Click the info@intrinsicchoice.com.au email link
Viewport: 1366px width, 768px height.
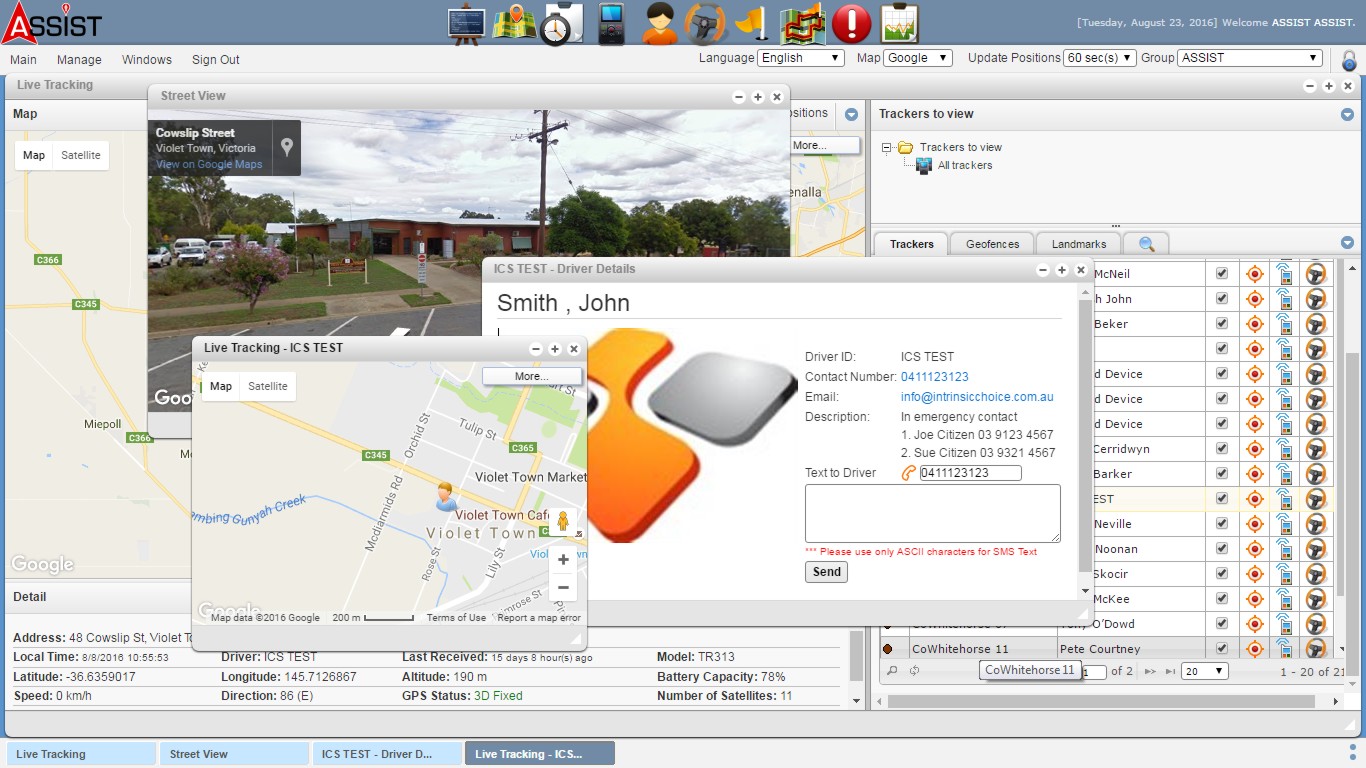point(977,397)
